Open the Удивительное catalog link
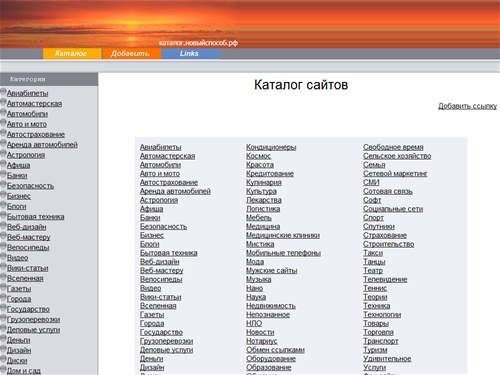 tap(387, 359)
